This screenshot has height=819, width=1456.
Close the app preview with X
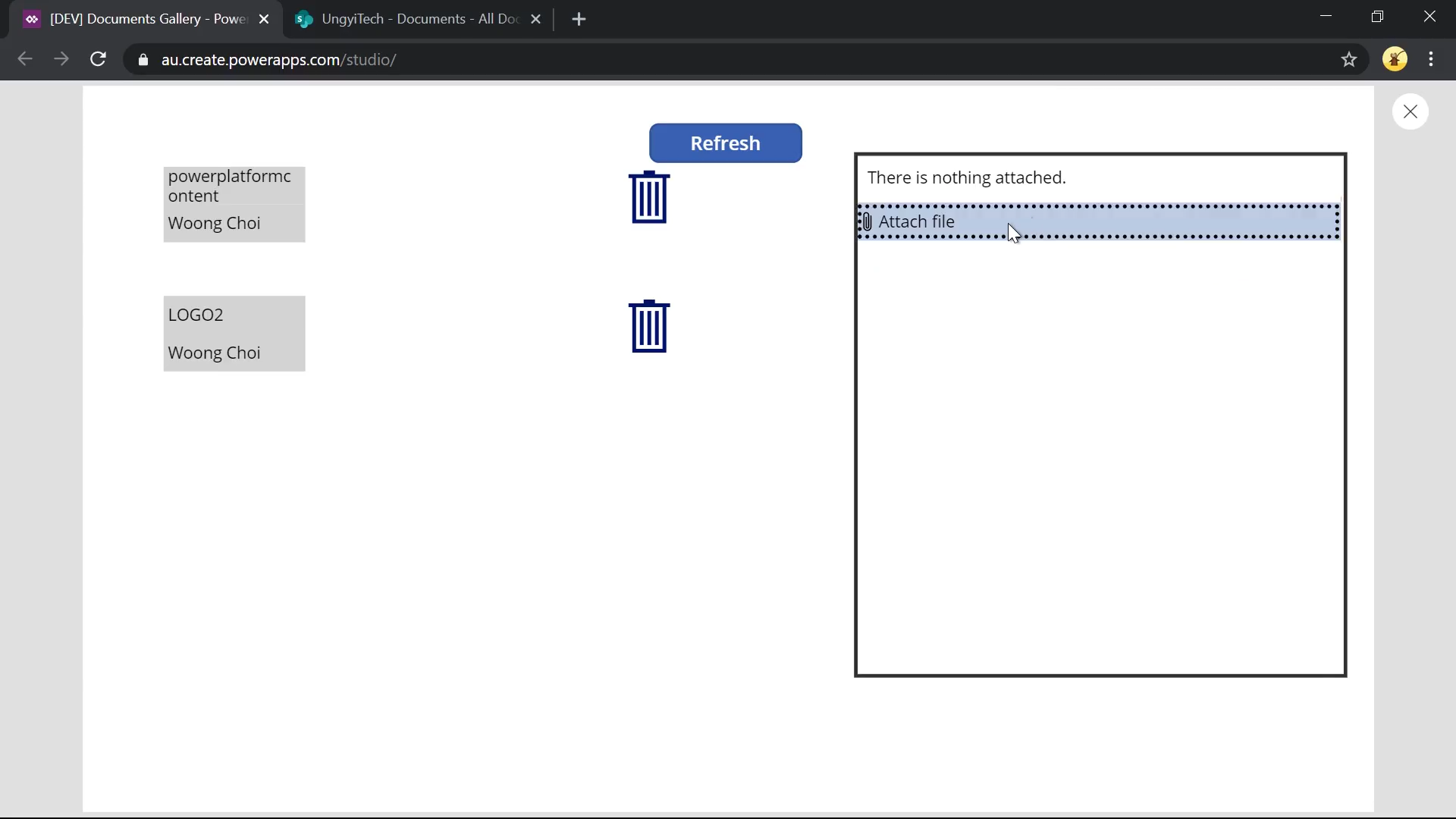(x=1410, y=112)
